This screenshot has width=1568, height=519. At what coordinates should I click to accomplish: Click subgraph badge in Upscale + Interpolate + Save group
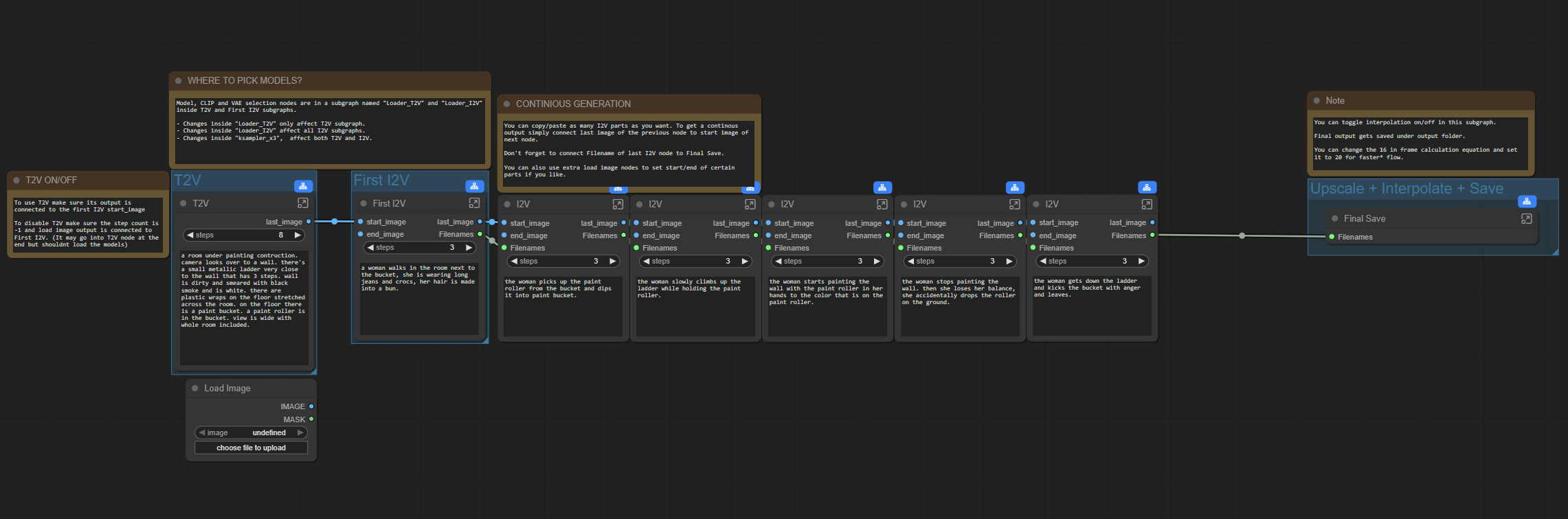1526,201
